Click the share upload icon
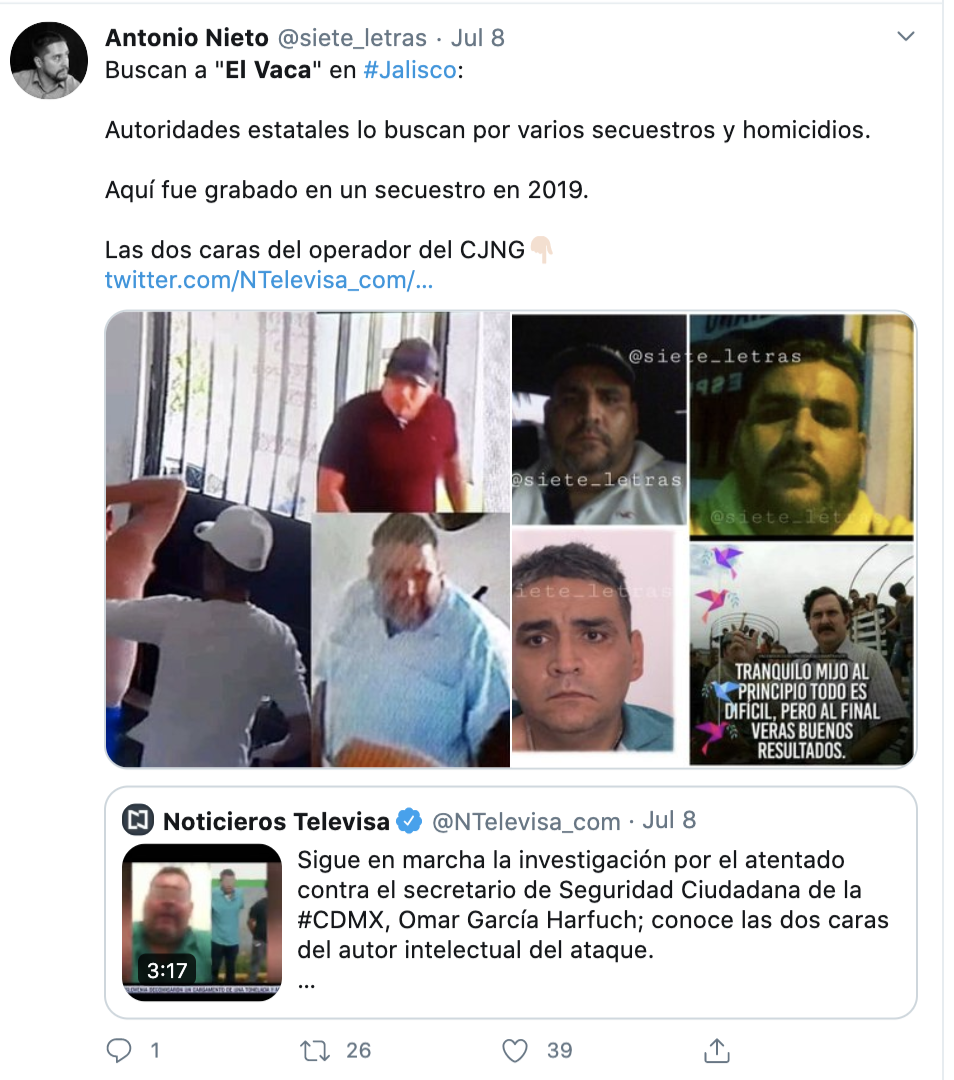954x1080 pixels. pyautogui.click(x=716, y=1050)
